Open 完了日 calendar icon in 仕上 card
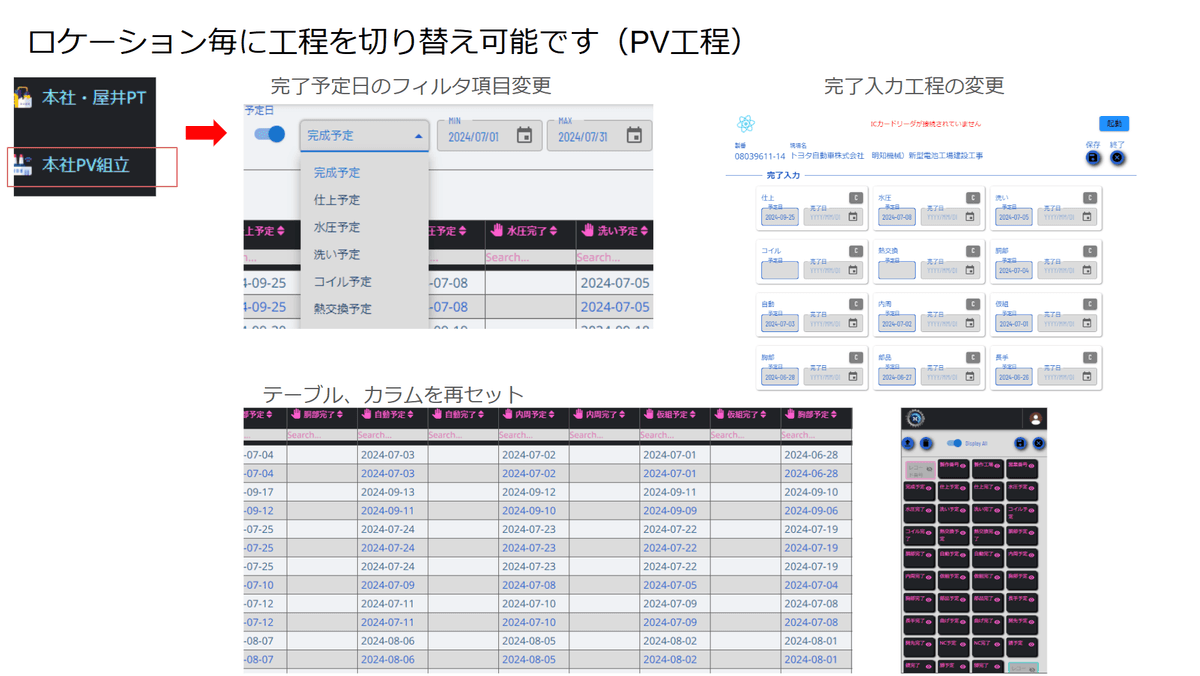The width and height of the screenshot is (1200, 676). 853,217
